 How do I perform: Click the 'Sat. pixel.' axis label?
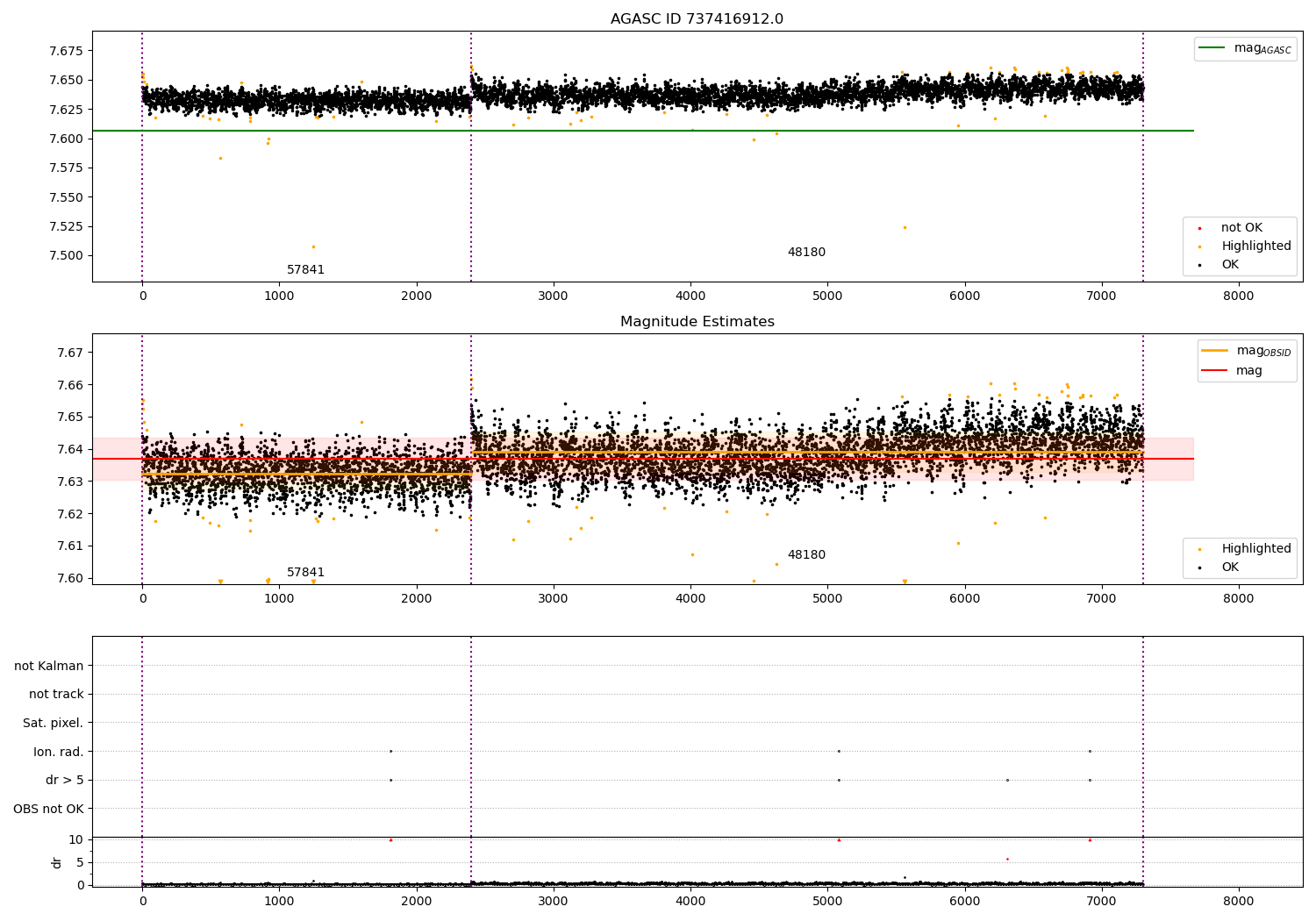(x=54, y=724)
